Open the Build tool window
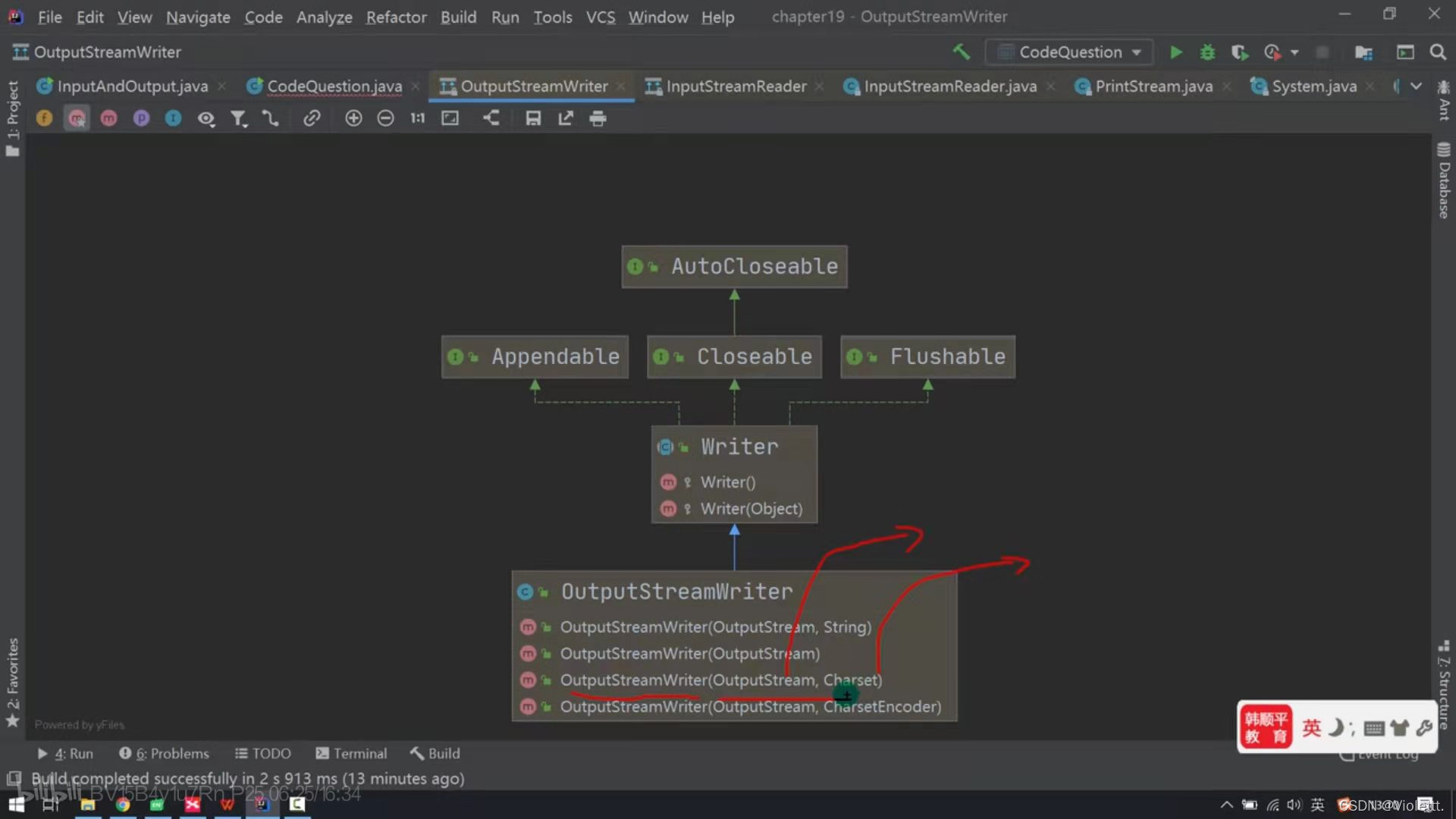1456x819 pixels. pos(435,753)
